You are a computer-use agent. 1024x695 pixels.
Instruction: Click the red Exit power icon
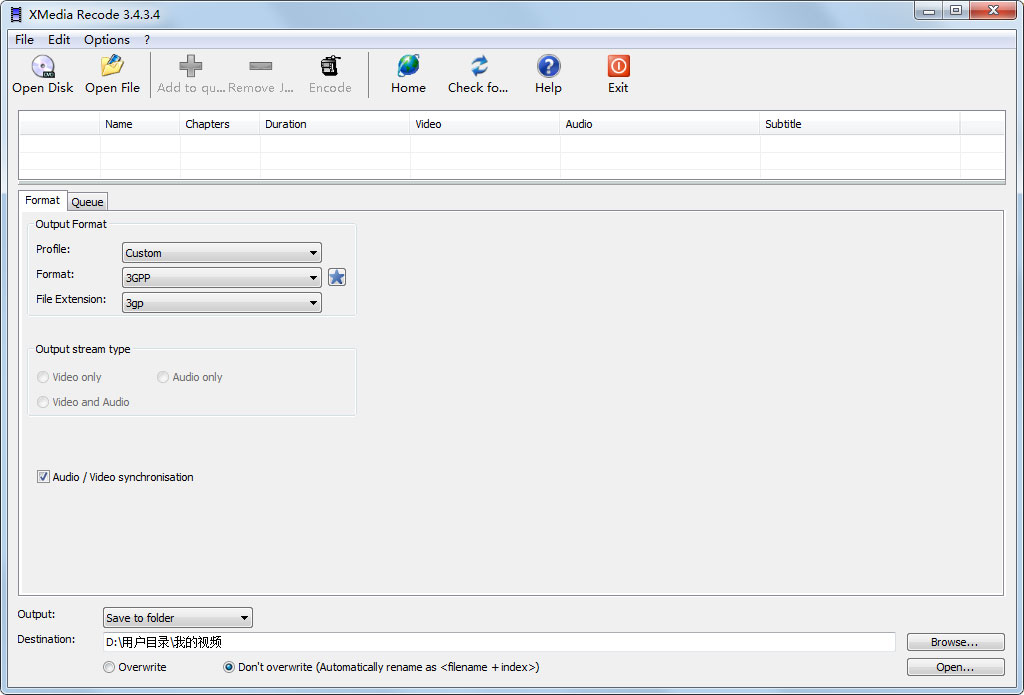click(618, 66)
